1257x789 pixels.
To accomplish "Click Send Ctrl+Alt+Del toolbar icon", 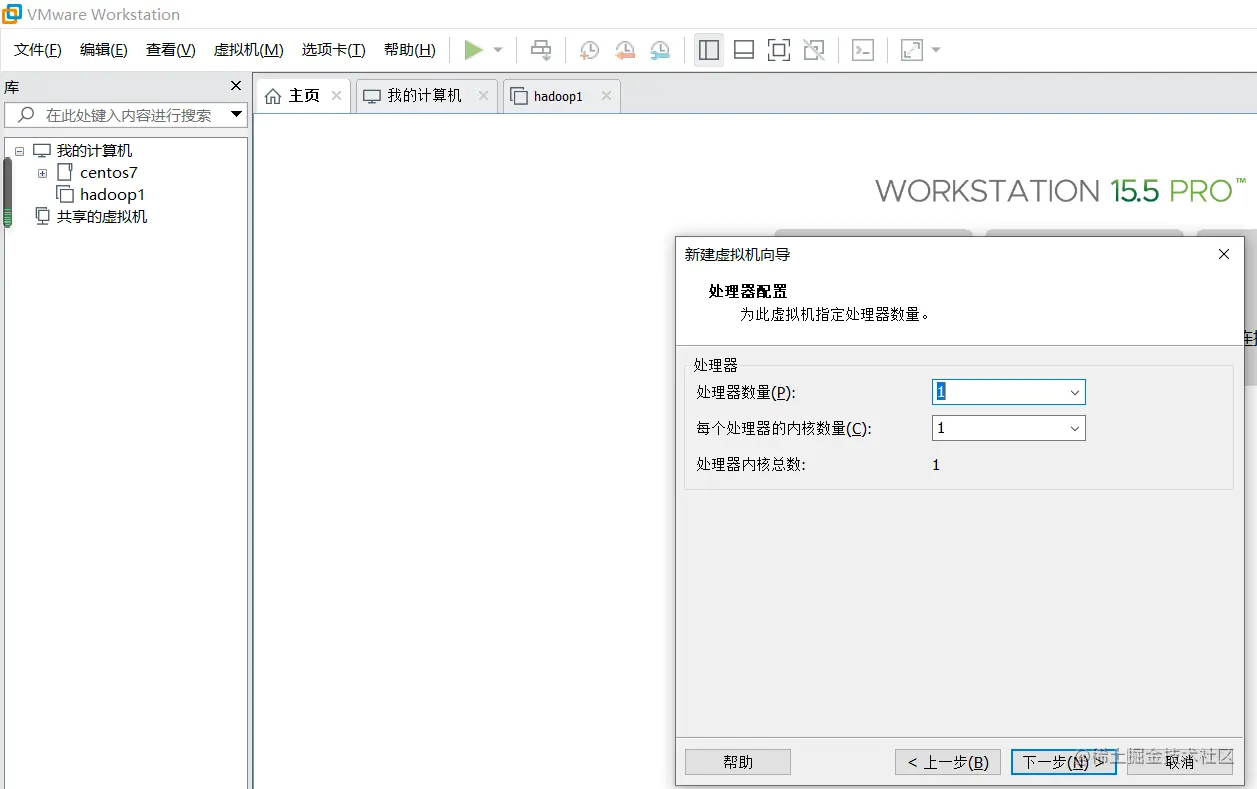I will (541, 50).
